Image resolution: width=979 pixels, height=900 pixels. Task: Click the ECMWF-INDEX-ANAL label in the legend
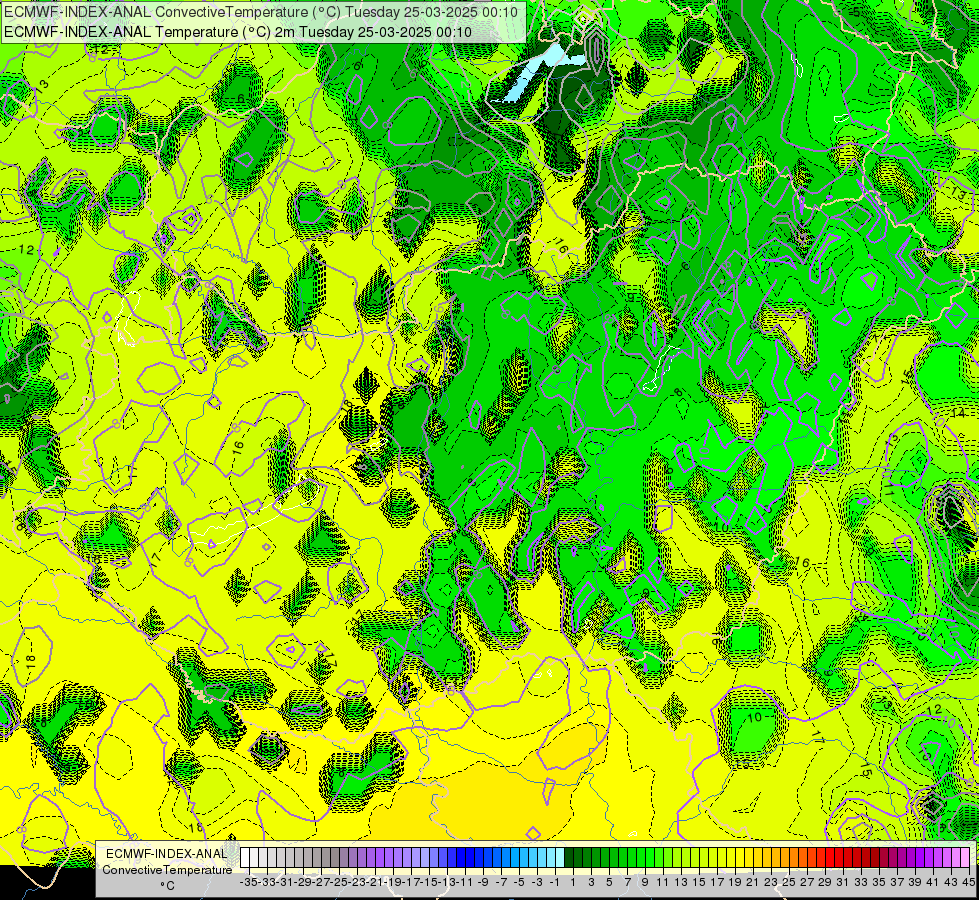[x=167, y=854]
